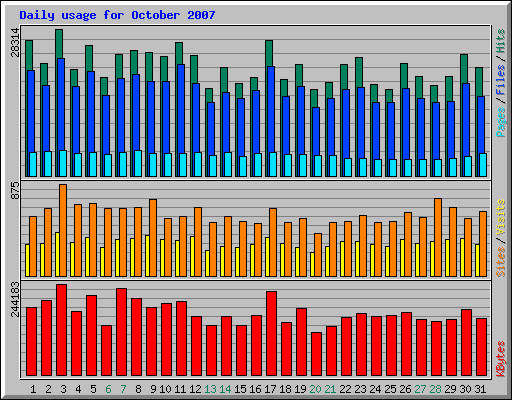
Task: Select the Visits legend label
Action: click(x=501, y=217)
